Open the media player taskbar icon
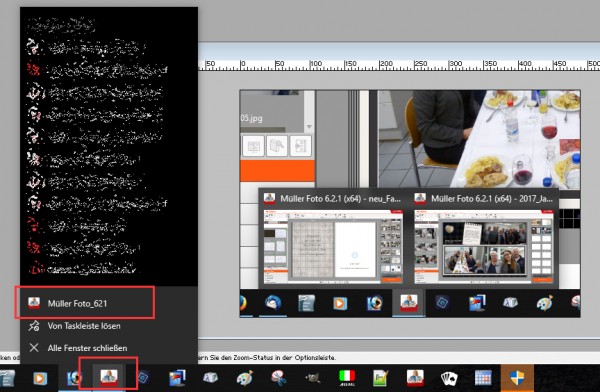The height and width of the screenshot is (392, 600). tap(39, 379)
